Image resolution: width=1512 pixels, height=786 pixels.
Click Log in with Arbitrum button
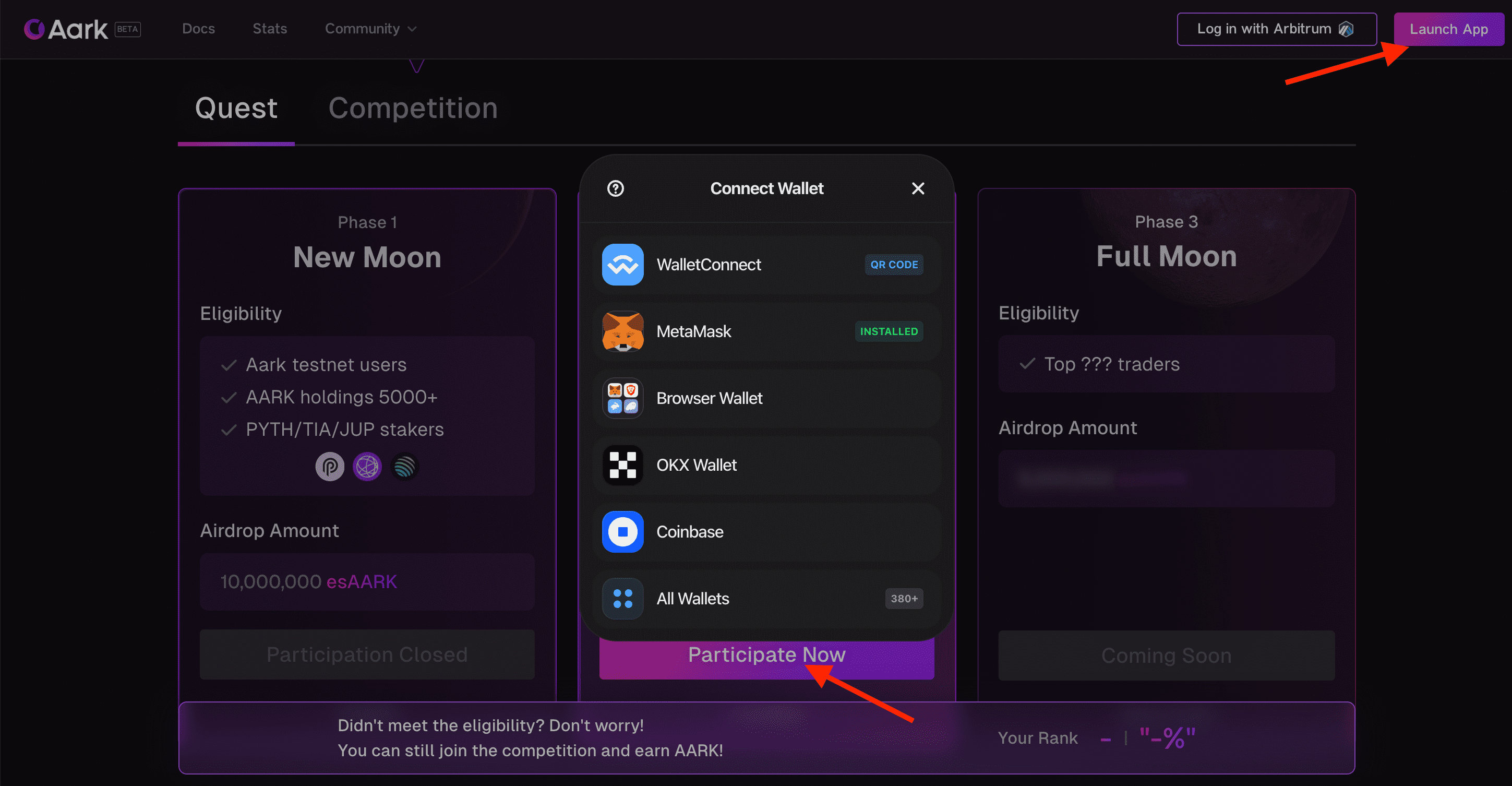click(x=1277, y=29)
